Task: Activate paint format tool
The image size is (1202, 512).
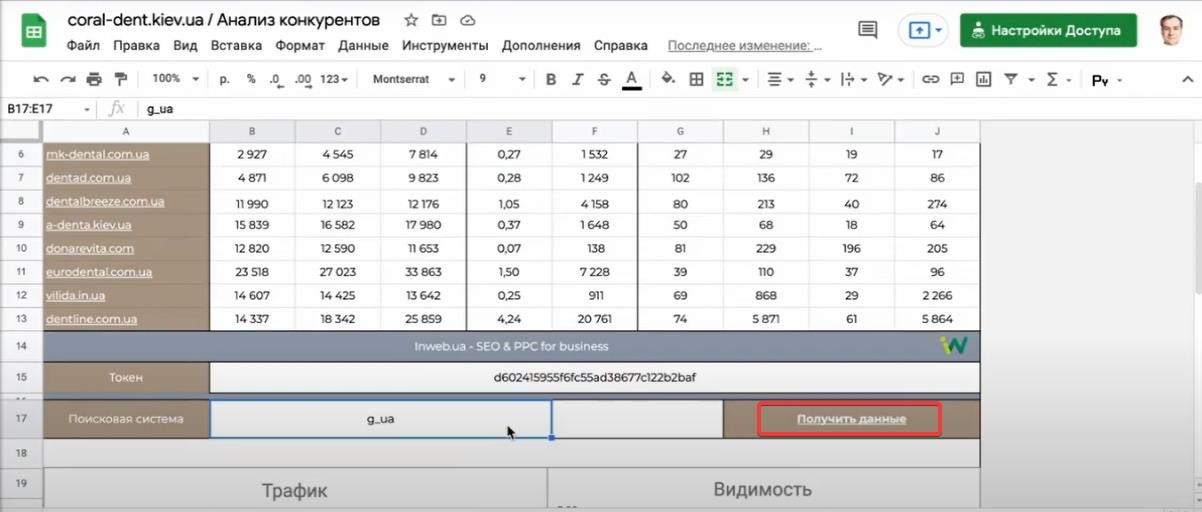Action: tap(121, 79)
